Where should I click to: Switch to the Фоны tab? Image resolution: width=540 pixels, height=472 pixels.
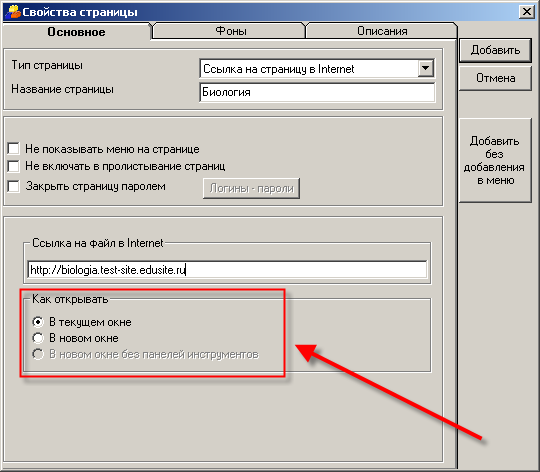(x=230, y=31)
